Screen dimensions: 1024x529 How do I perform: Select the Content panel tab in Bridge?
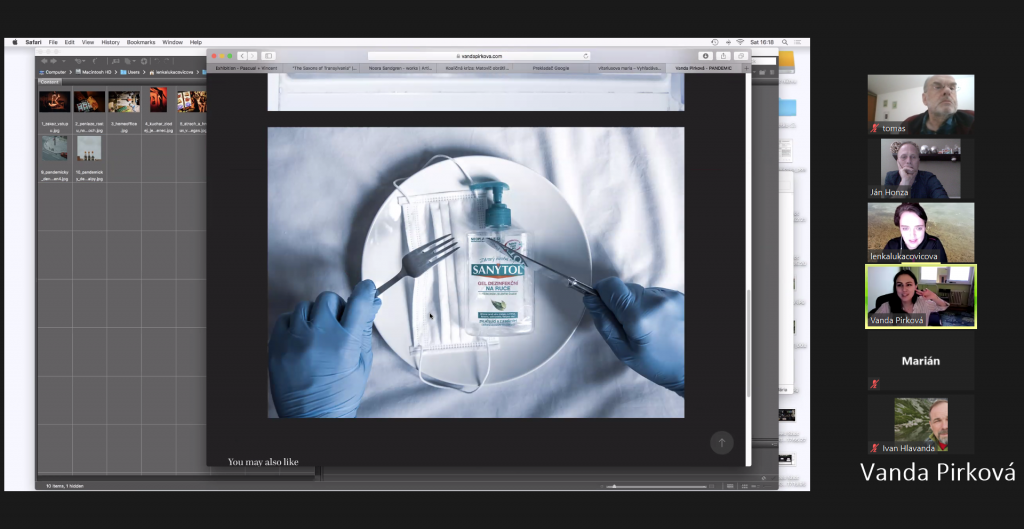pos(50,82)
